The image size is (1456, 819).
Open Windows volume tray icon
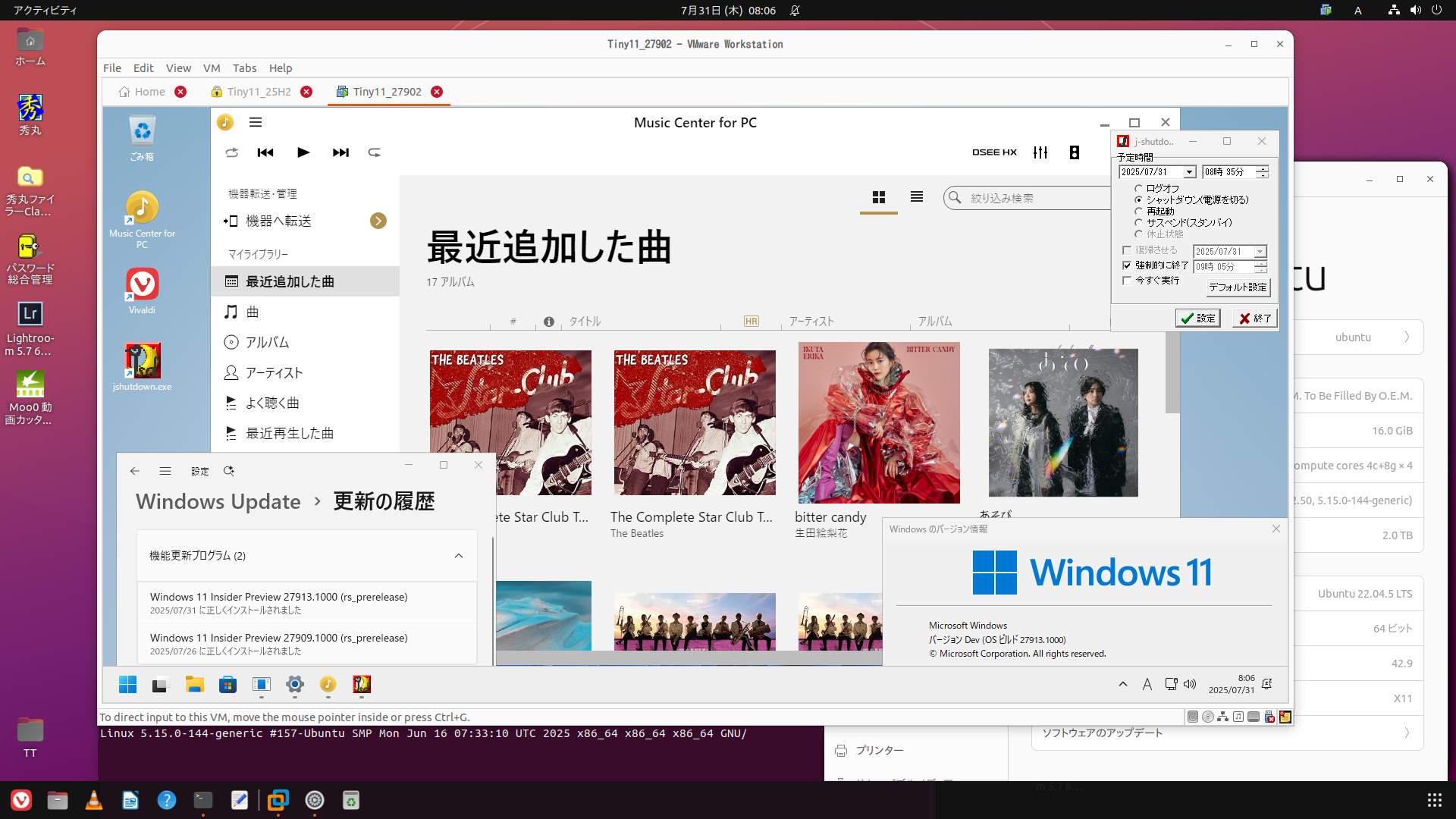(1190, 684)
